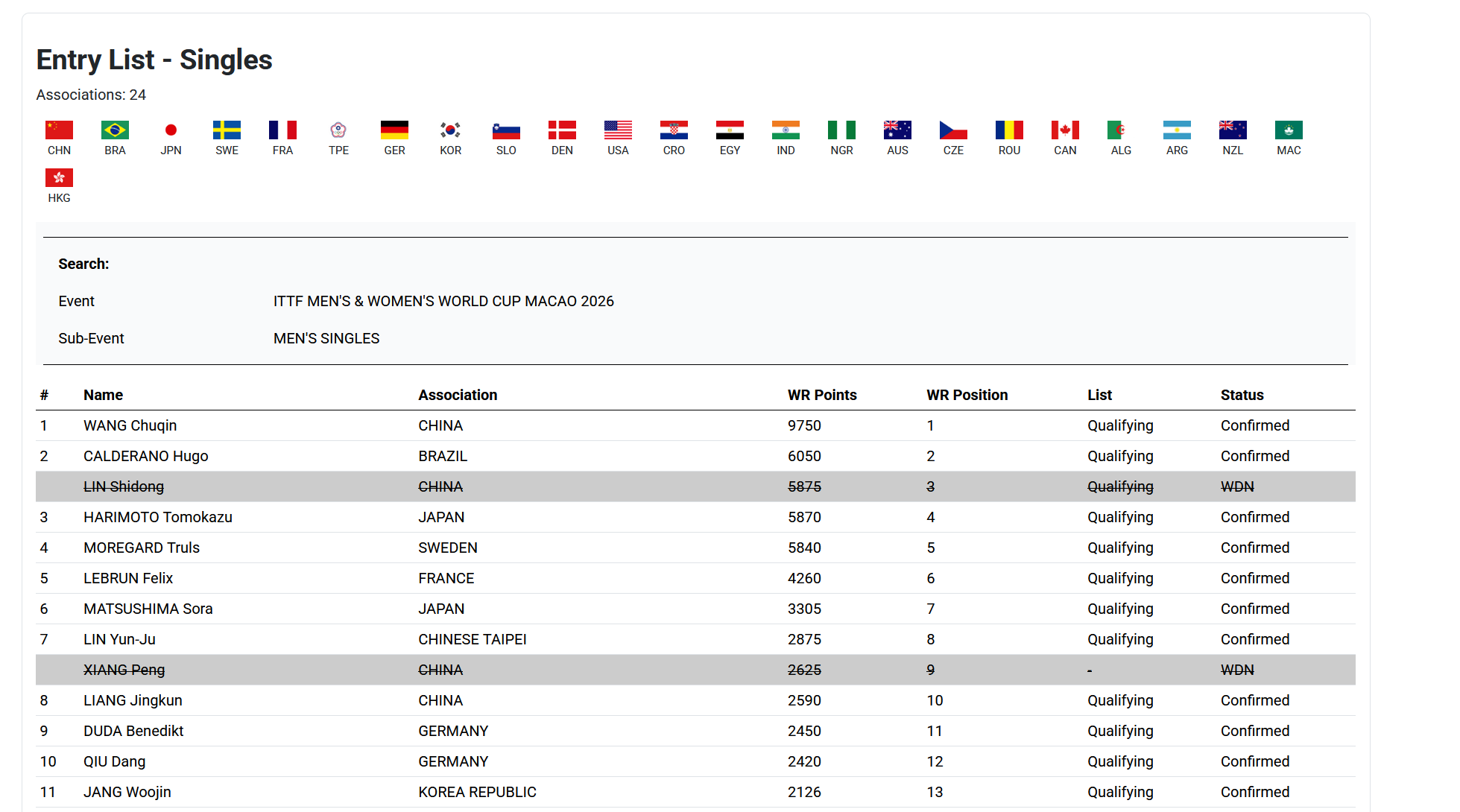
Task: Click the MOREGARD Truls entry
Action: click(142, 548)
